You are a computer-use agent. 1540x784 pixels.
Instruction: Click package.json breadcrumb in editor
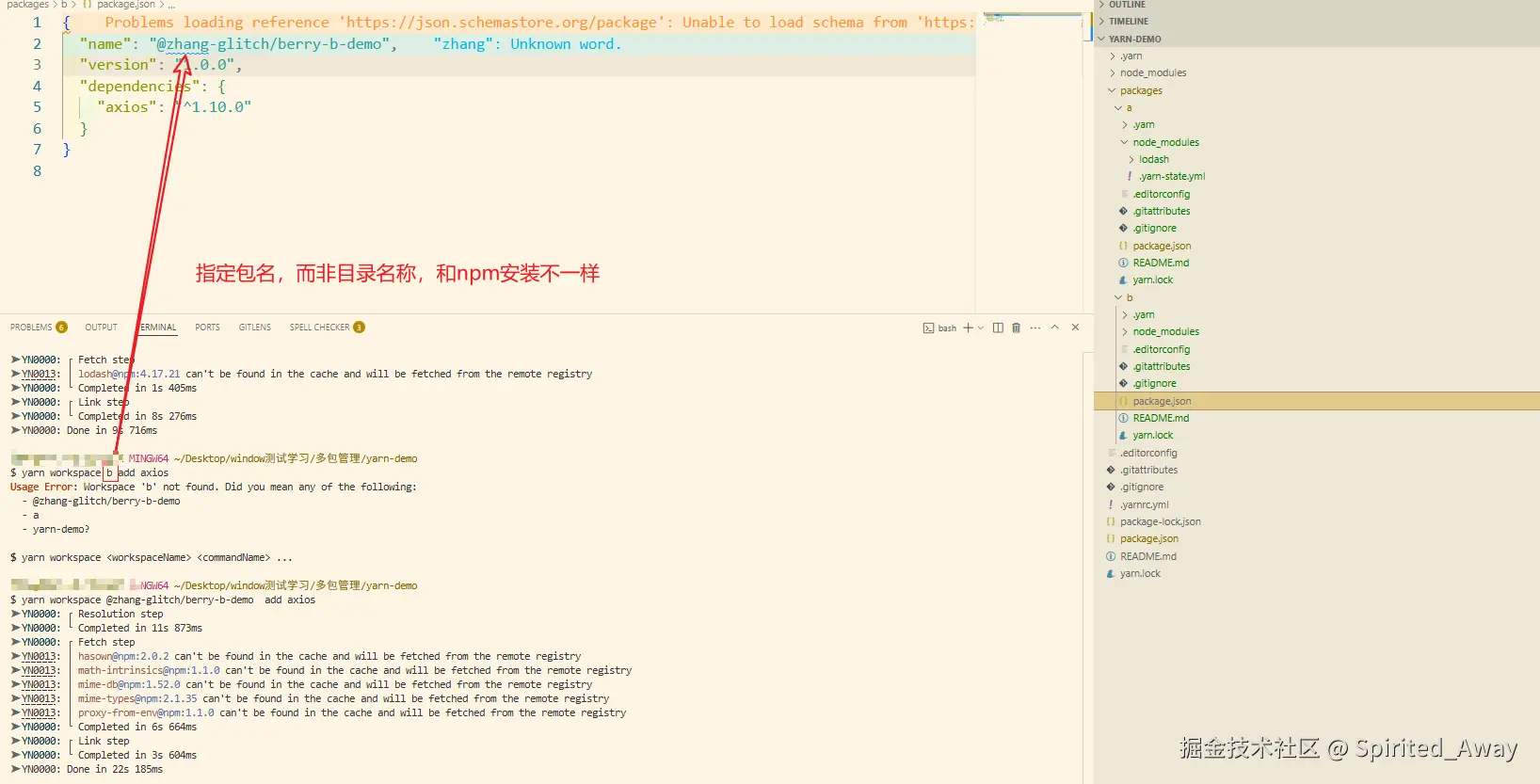point(126,5)
